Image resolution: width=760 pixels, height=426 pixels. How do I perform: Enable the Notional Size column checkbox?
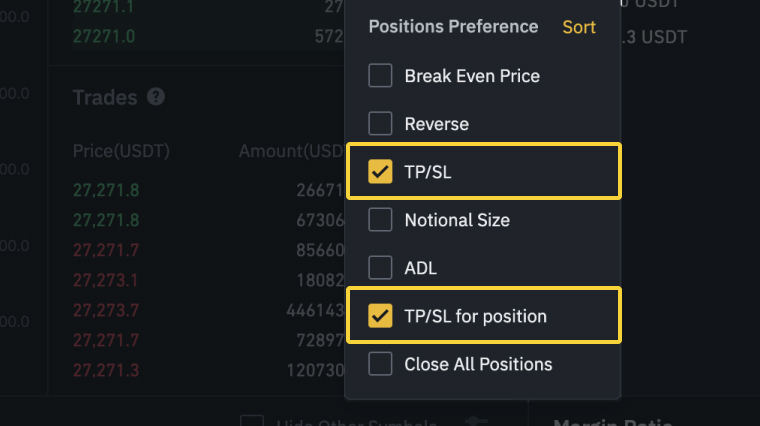click(x=380, y=220)
